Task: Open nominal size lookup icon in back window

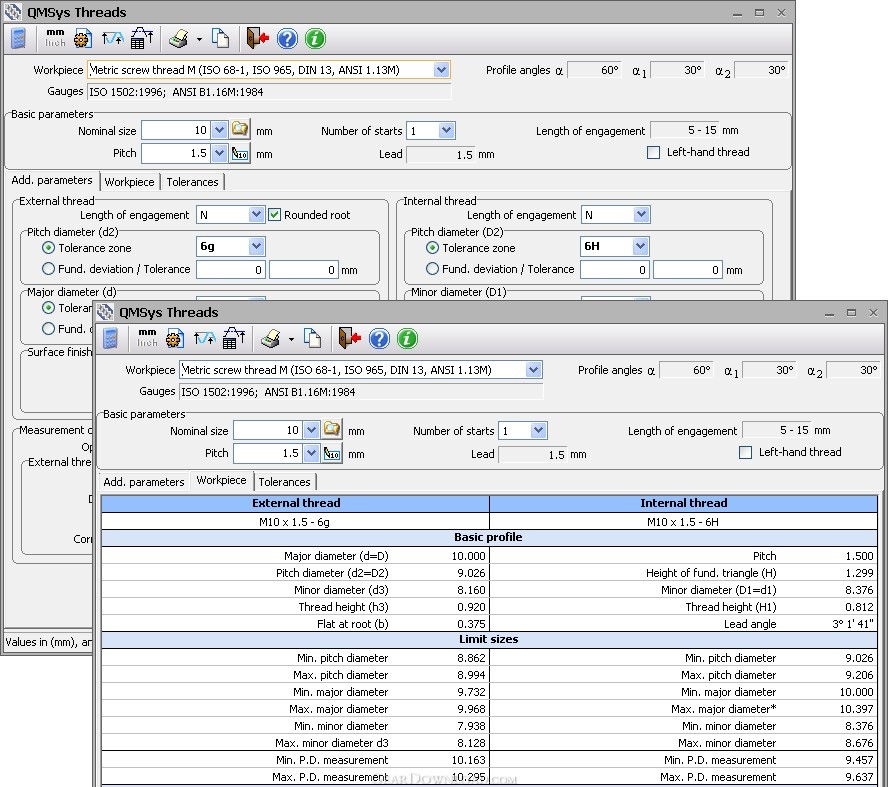Action: [x=240, y=130]
